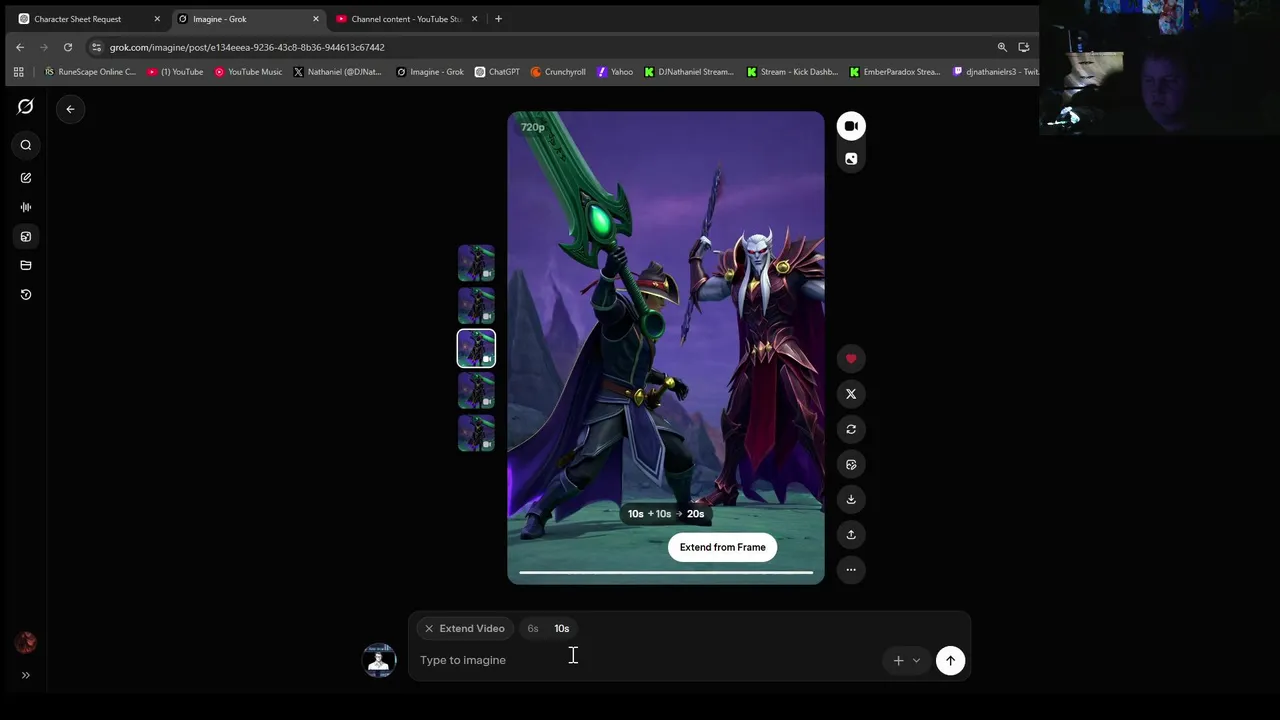Click the zoom magnifier icon in address bar
Viewport: 1280px width, 720px height.
point(1002,47)
